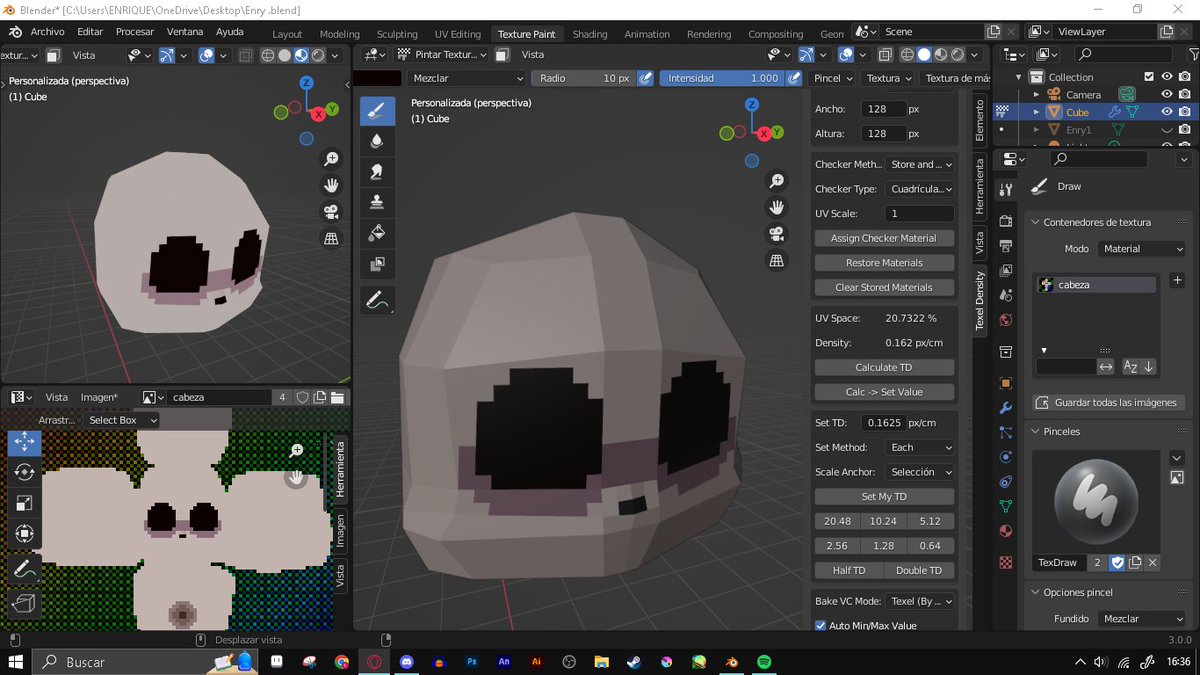The height and width of the screenshot is (675, 1200).
Task: Click the Calculate TD button
Action: 884,367
